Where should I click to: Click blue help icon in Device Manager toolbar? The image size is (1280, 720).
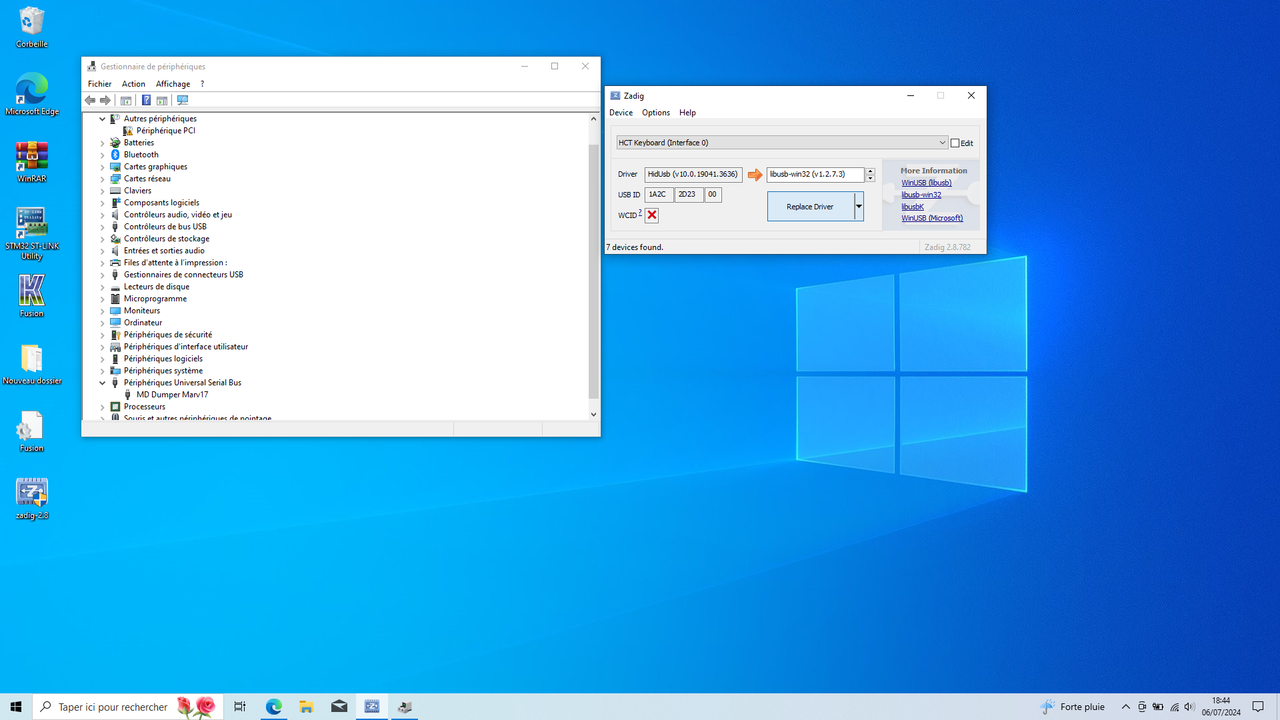click(x=146, y=100)
